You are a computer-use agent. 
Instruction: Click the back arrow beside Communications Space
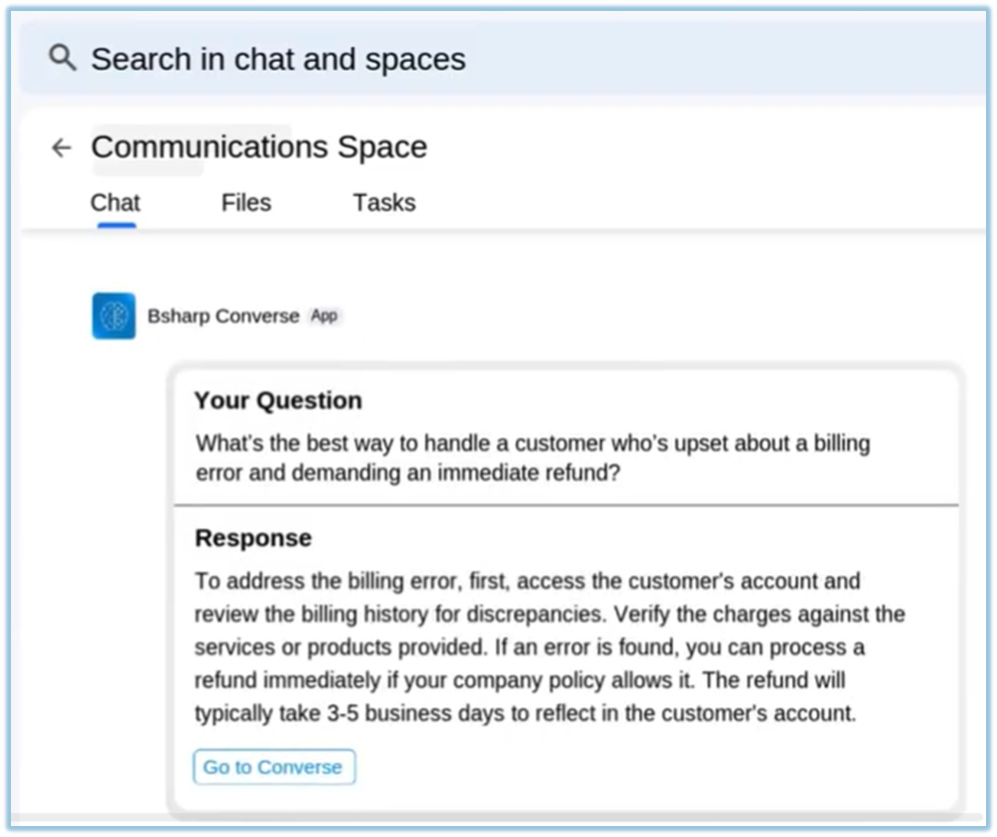(x=62, y=148)
